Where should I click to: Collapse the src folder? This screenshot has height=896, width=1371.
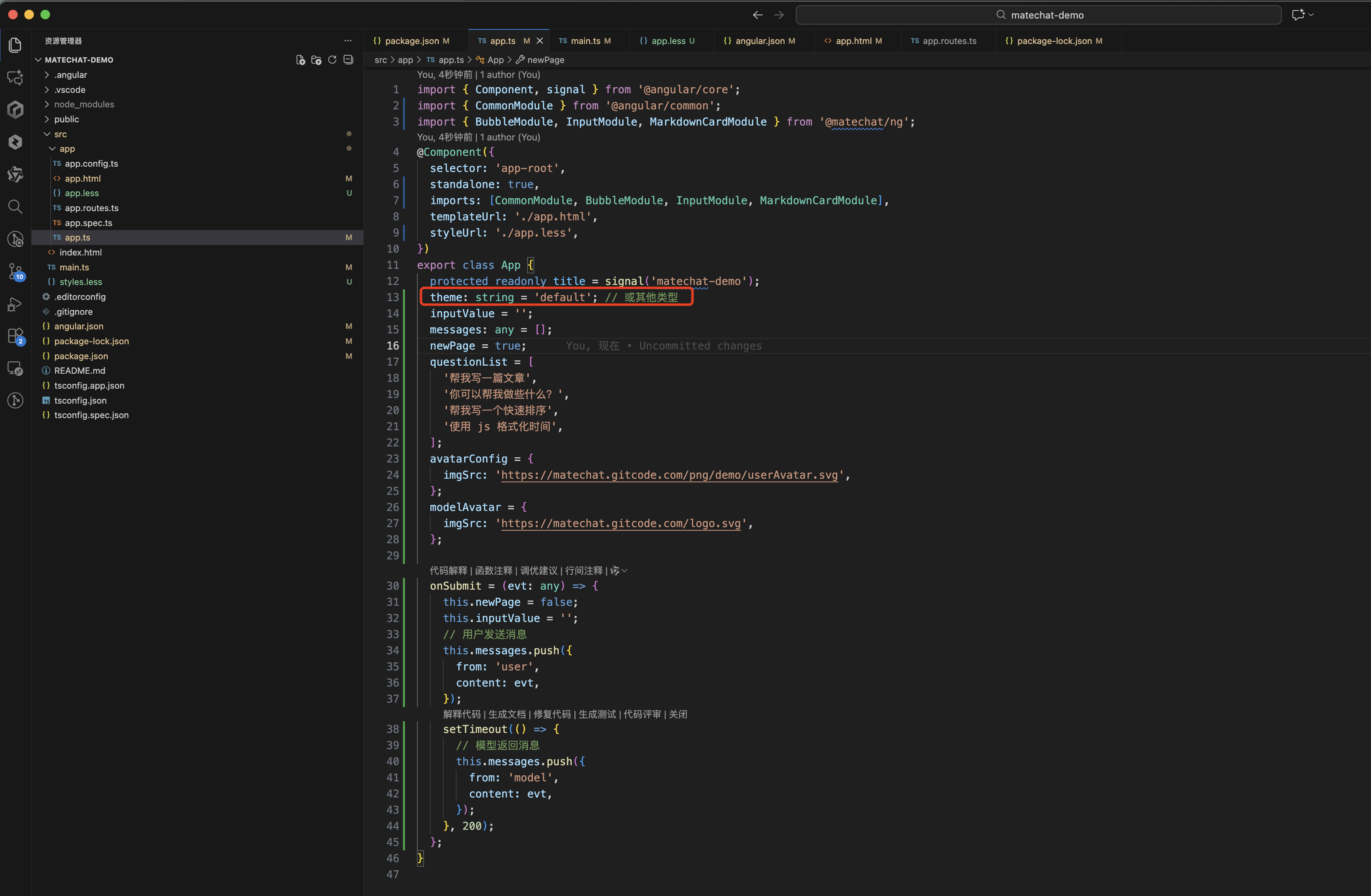click(x=61, y=134)
